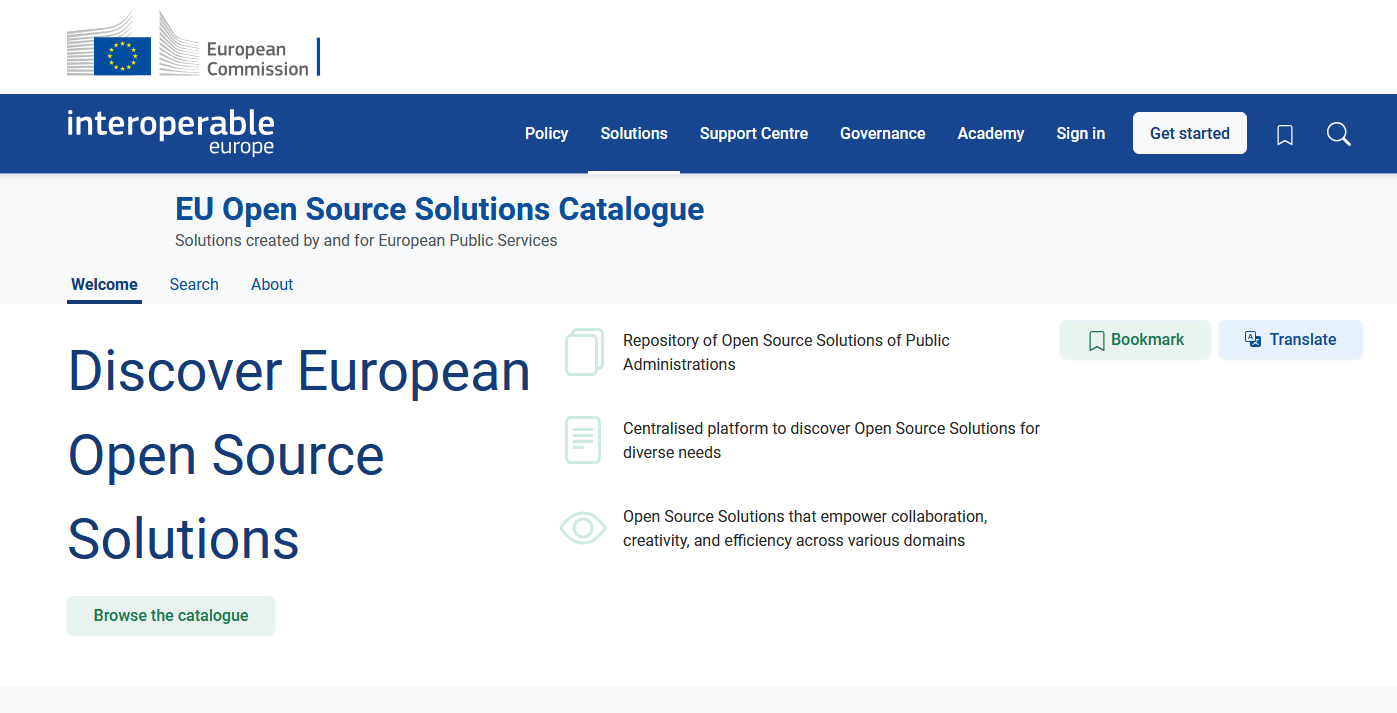Viewport: 1397px width, 713px height.
Task: Open the Solutions menu
Action: [634, 133]
